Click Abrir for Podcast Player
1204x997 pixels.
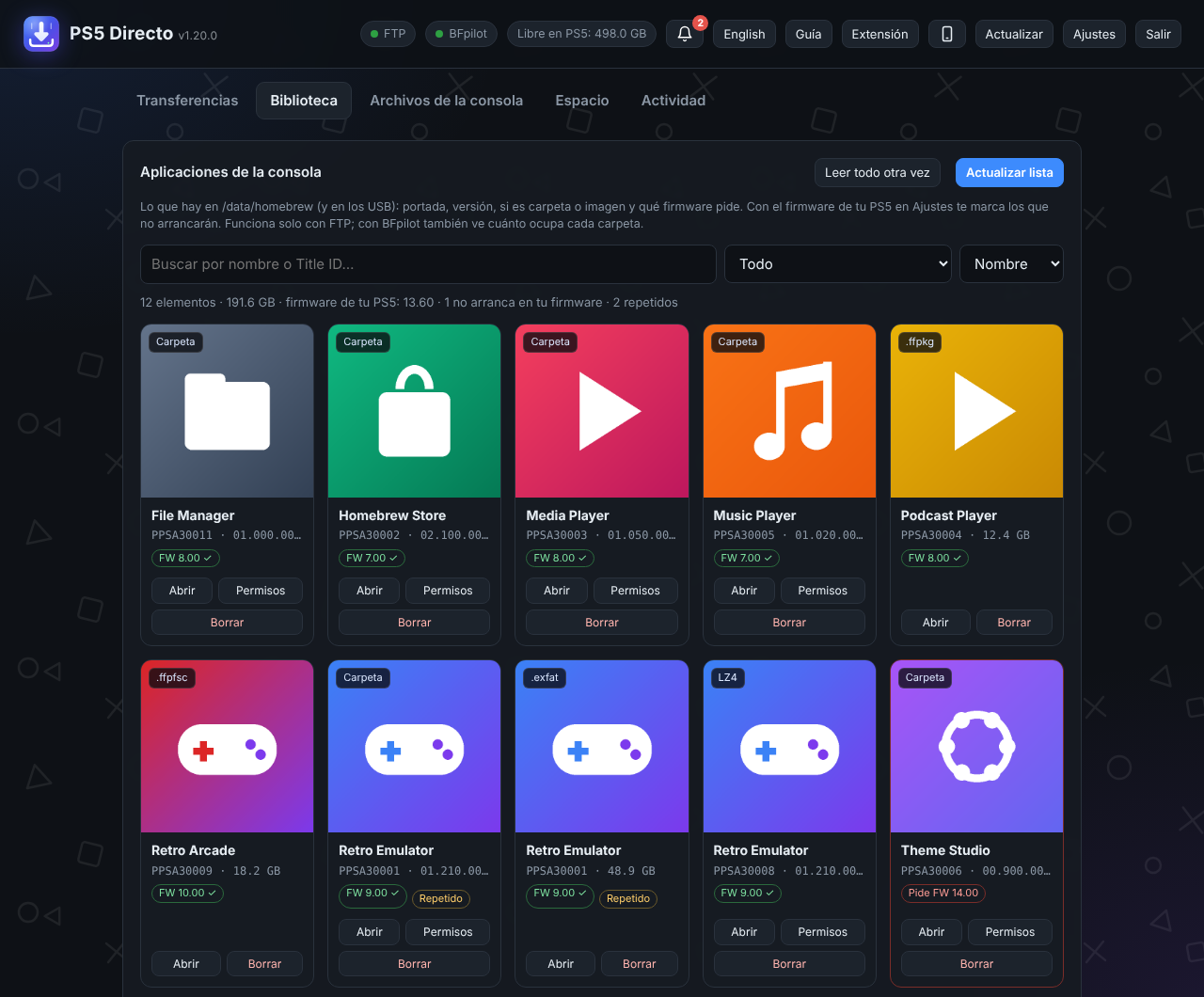pyautogui.click(x=936, y=623)
